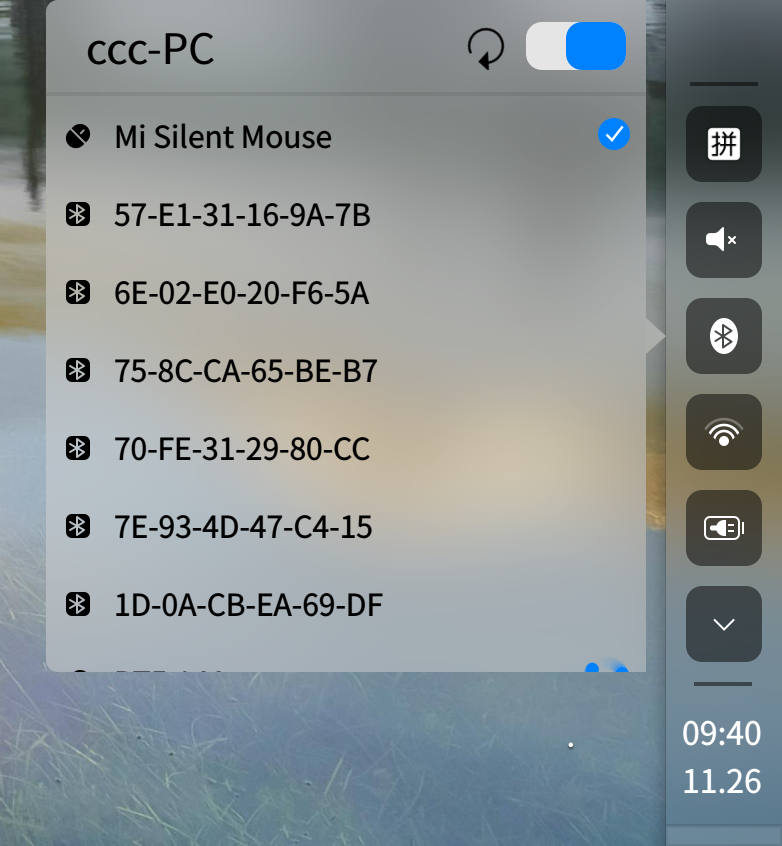Click the mouse icon beside Mi Silent Mouse
Screen dimensions: 782x846
click(x=78, y=136)
